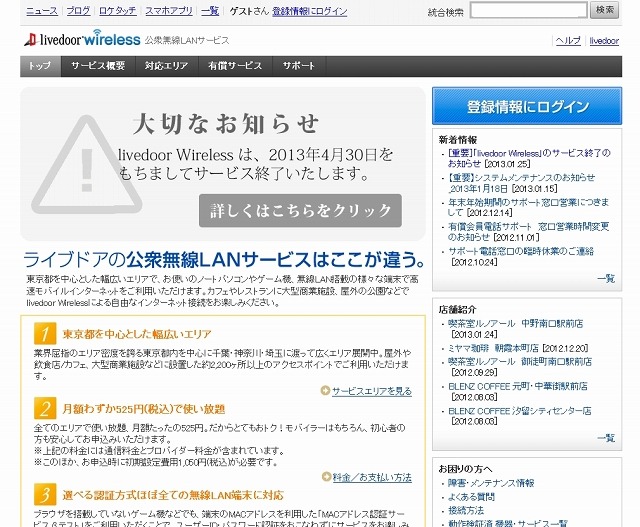This screenshot has width=640, height=527.
Task: Click the warning triangle graphic in the banner
Action: coord(87,165)
